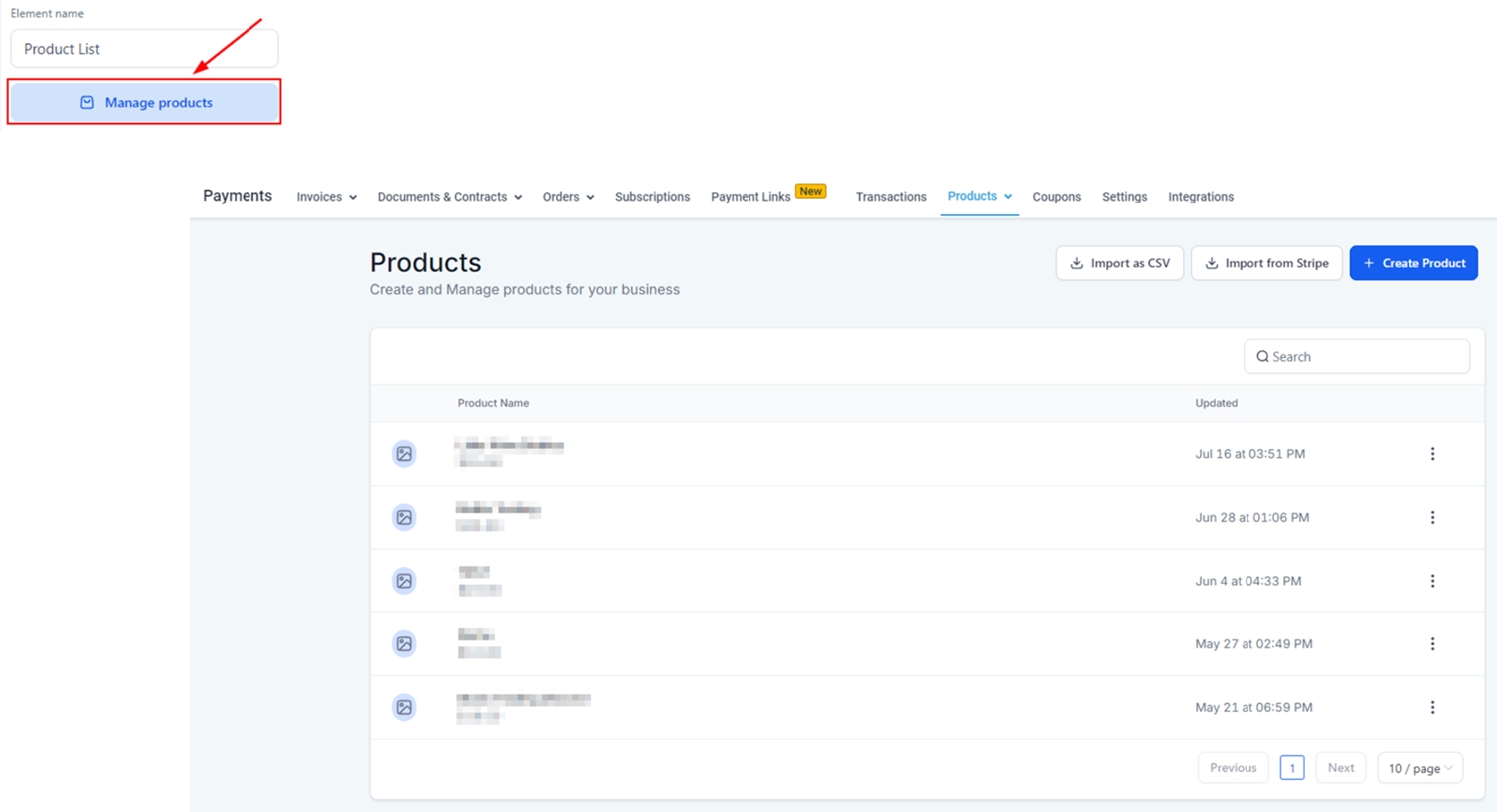This screenshot has height=812, width=1497.
Task: Open the Orders dropdown menu
Action: (x=568, y=197)
